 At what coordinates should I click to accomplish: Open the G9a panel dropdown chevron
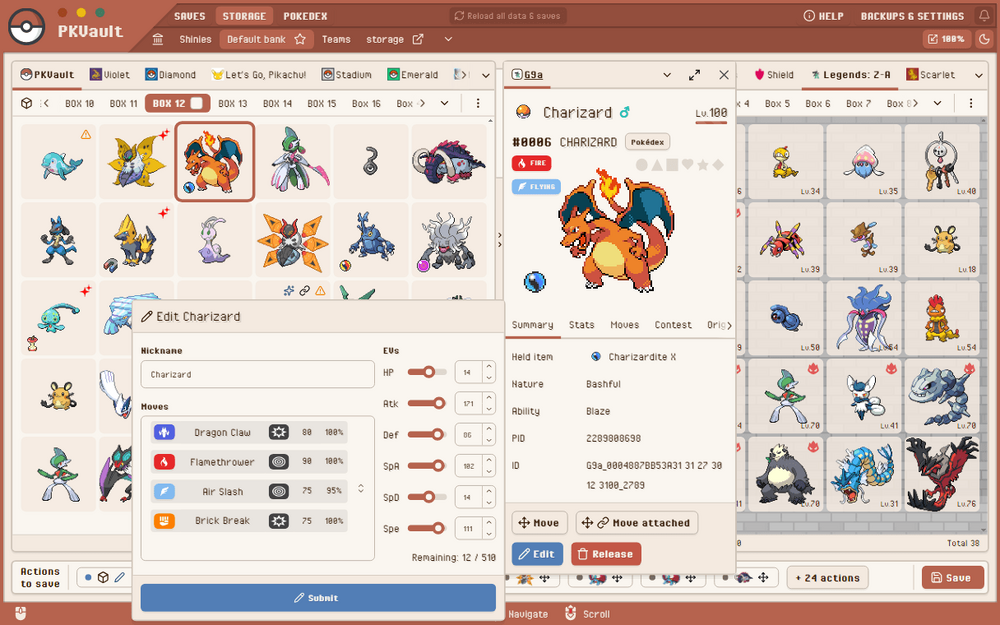click(667, 75)
